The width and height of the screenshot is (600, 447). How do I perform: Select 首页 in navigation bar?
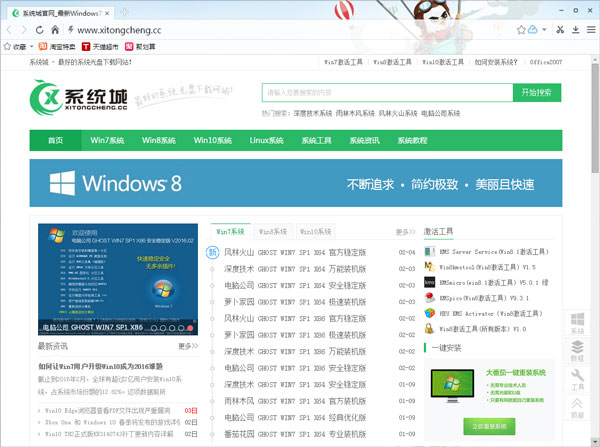55,140
